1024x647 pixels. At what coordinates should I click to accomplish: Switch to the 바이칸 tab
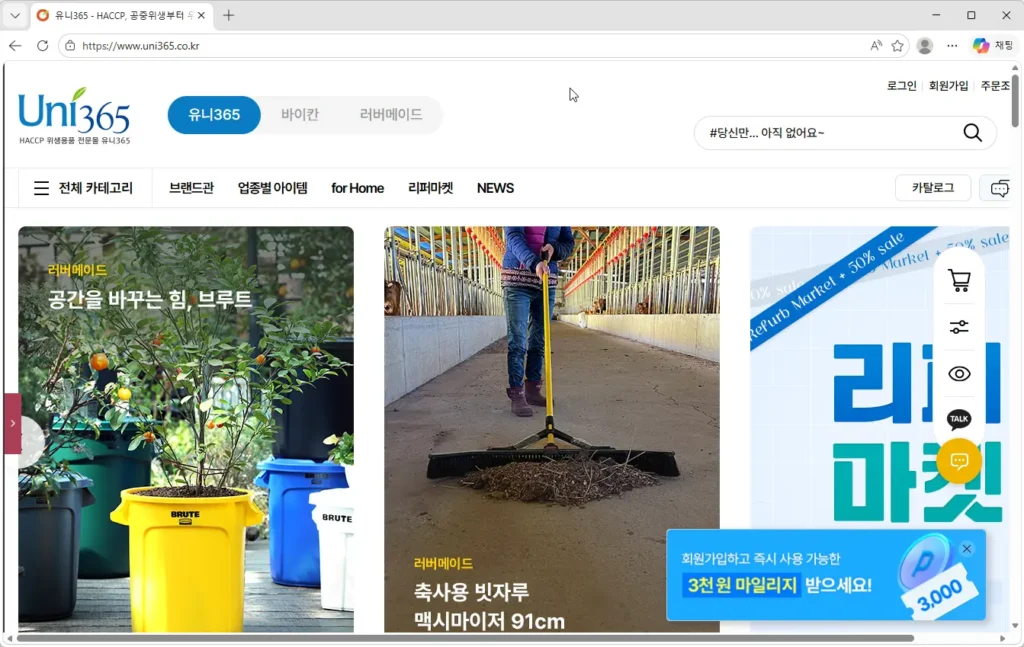point(300,115)
